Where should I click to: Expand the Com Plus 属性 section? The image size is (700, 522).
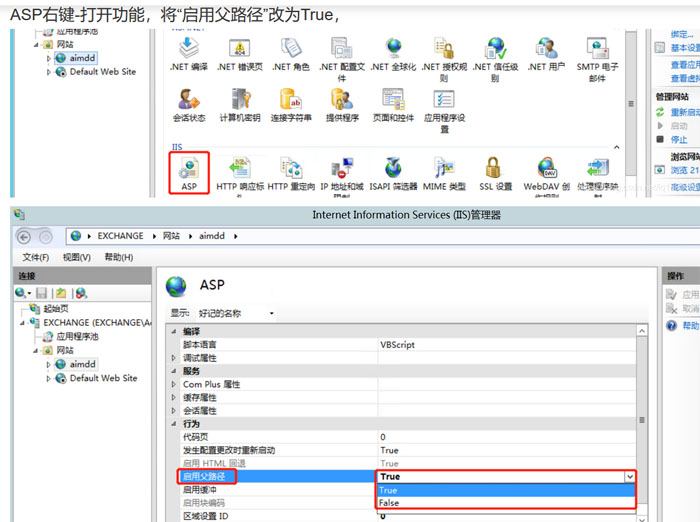point(176,384)
